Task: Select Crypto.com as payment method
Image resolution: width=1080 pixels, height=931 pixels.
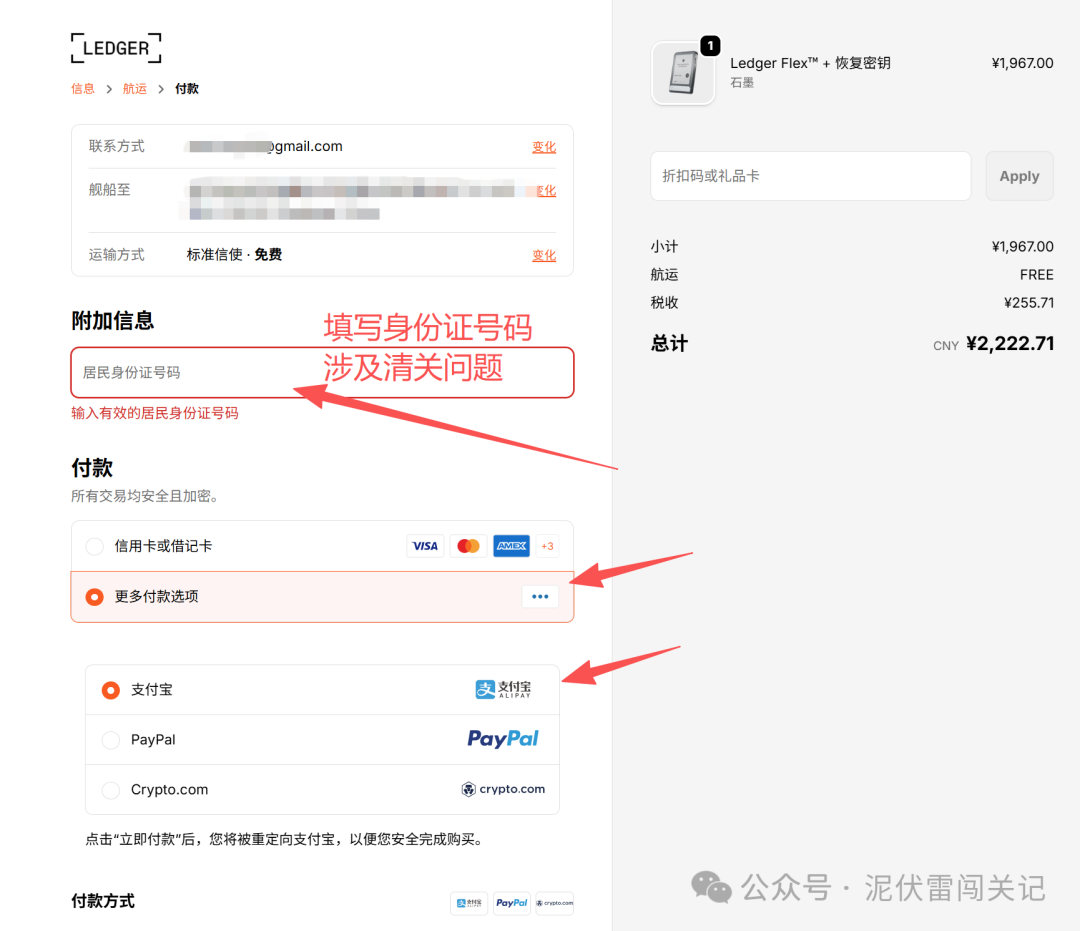Action: [110, 789]
